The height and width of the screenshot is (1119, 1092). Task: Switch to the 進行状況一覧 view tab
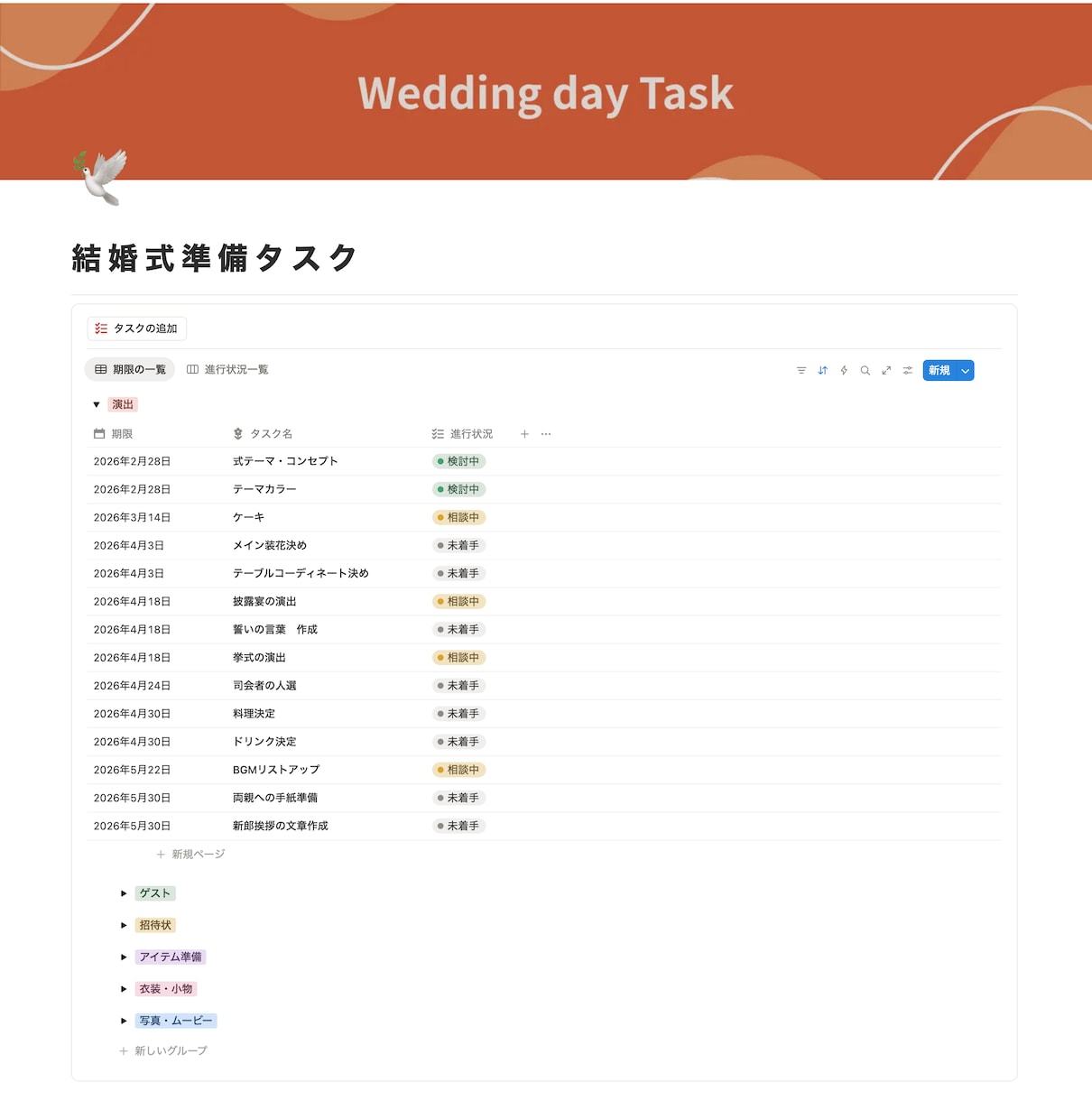point(227,369)
